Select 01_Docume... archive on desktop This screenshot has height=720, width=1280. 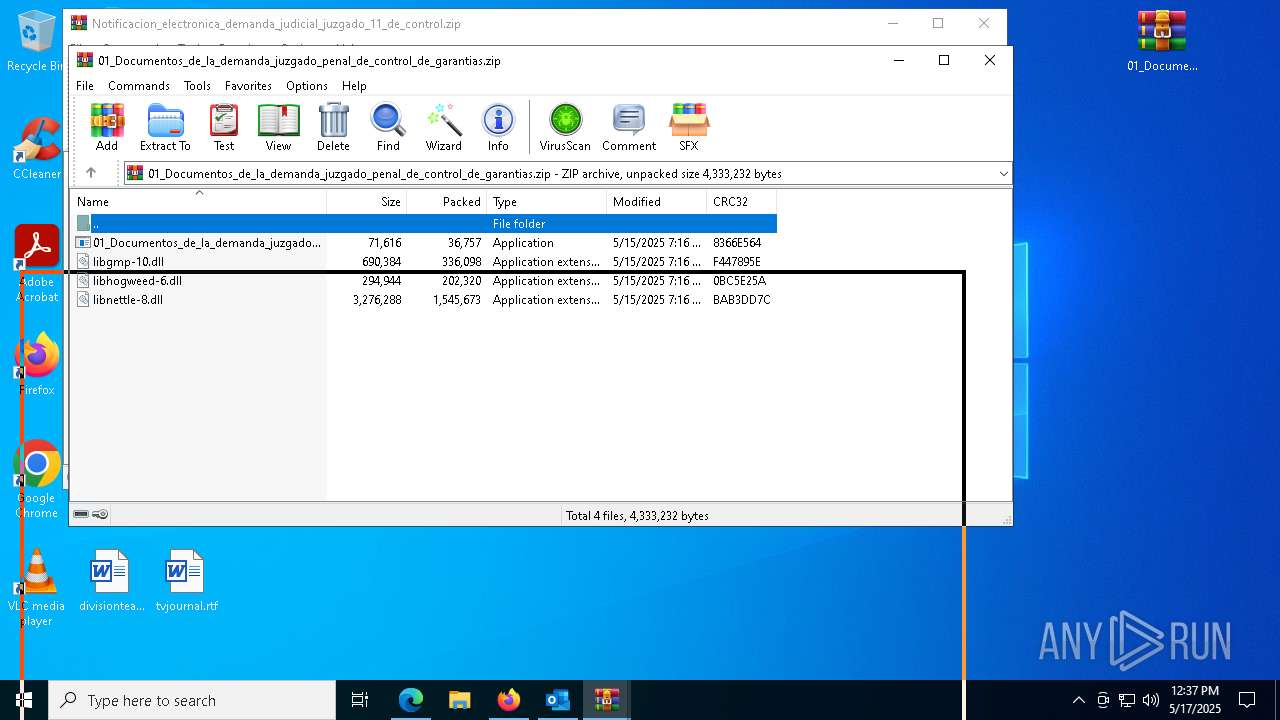tap(1162, 41)
